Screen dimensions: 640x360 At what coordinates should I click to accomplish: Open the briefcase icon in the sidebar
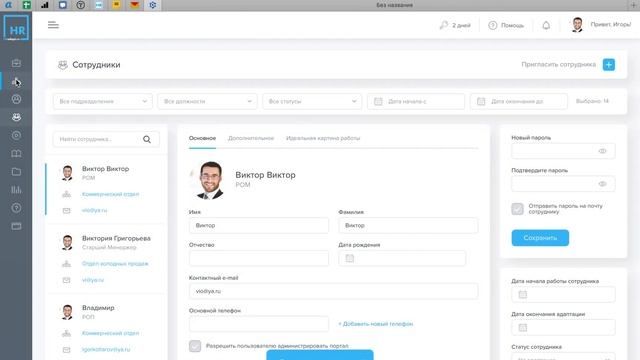(x=16, y=63)
